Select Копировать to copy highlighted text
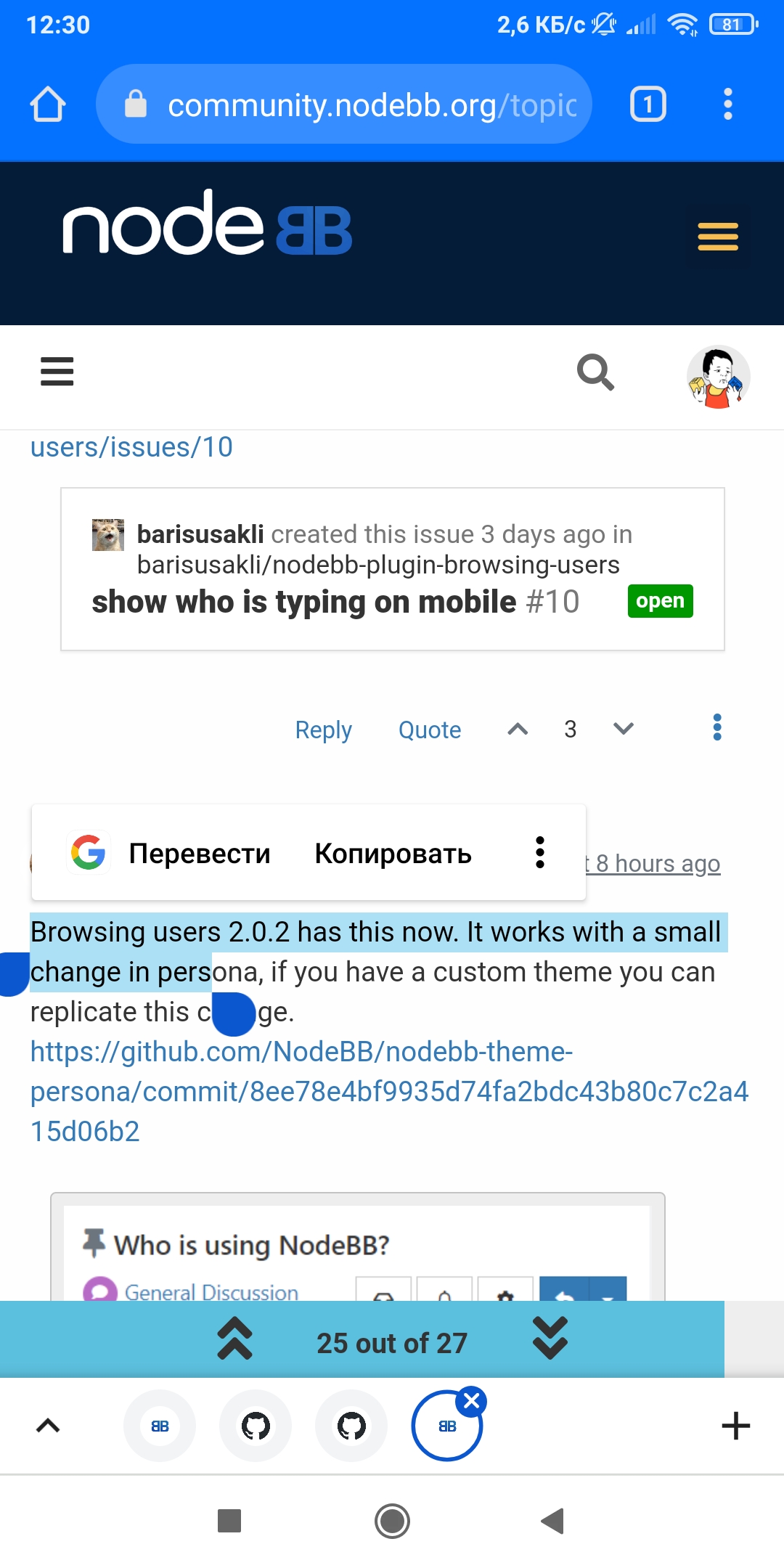The width and height of the screenshot is (784, 1568). (x=393, y=854)
